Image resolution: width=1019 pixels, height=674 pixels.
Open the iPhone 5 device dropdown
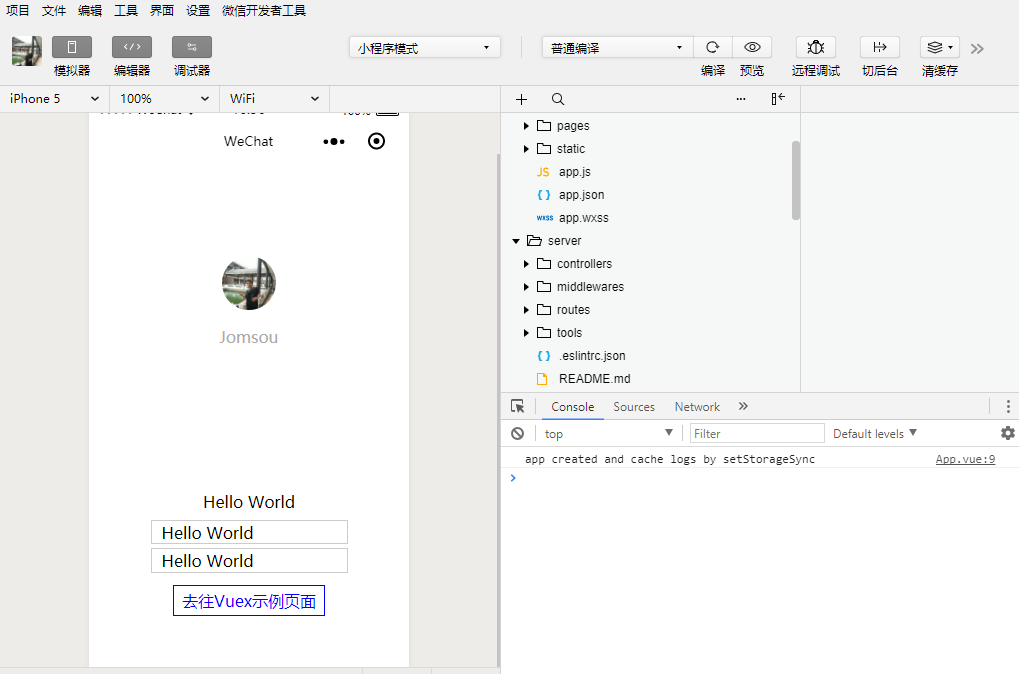pos(54,99)
